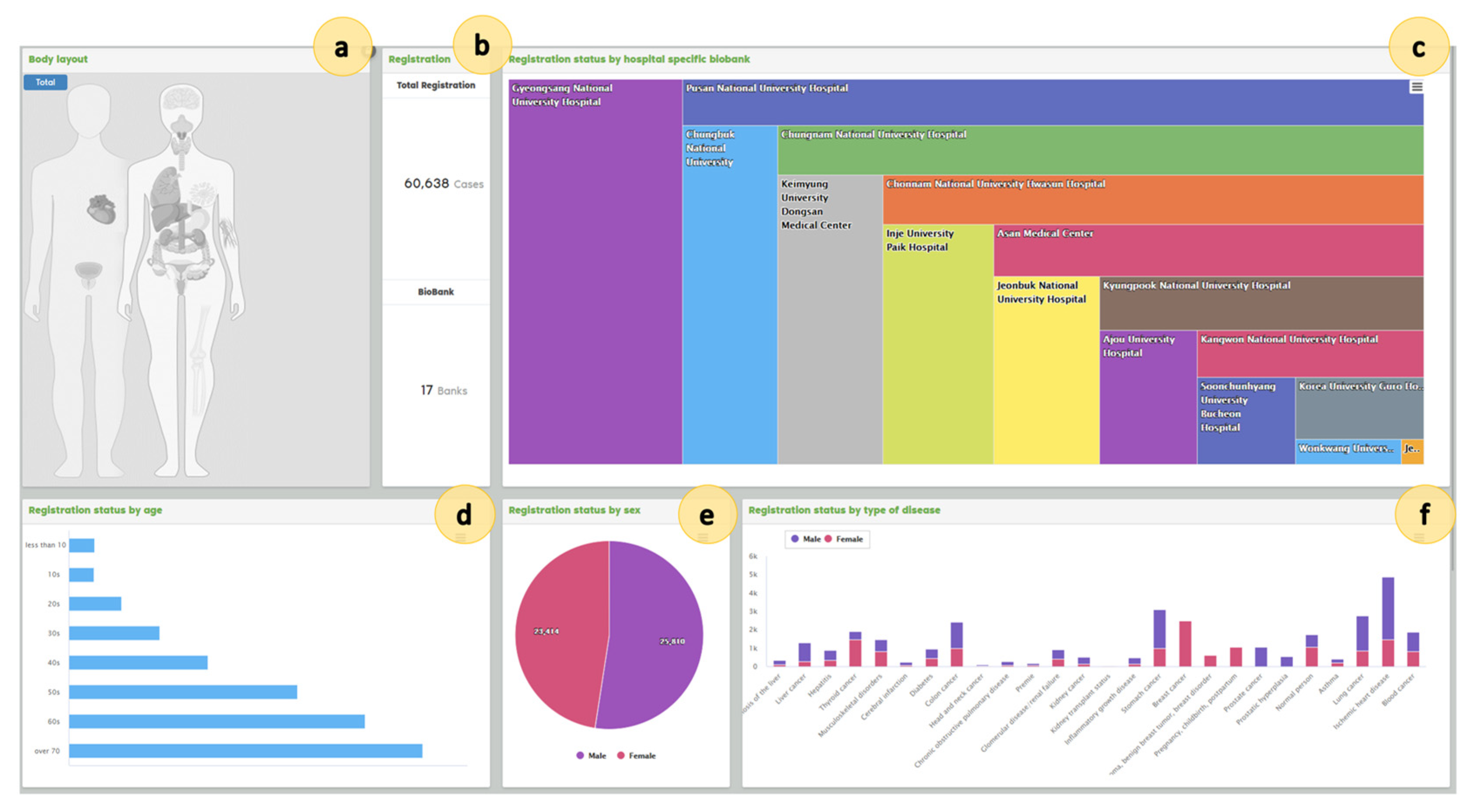This screenshot has width=1475, height=812.
Task: Open the hospital treemap chart hamburger menu
Action: [x=1416, y=87]
